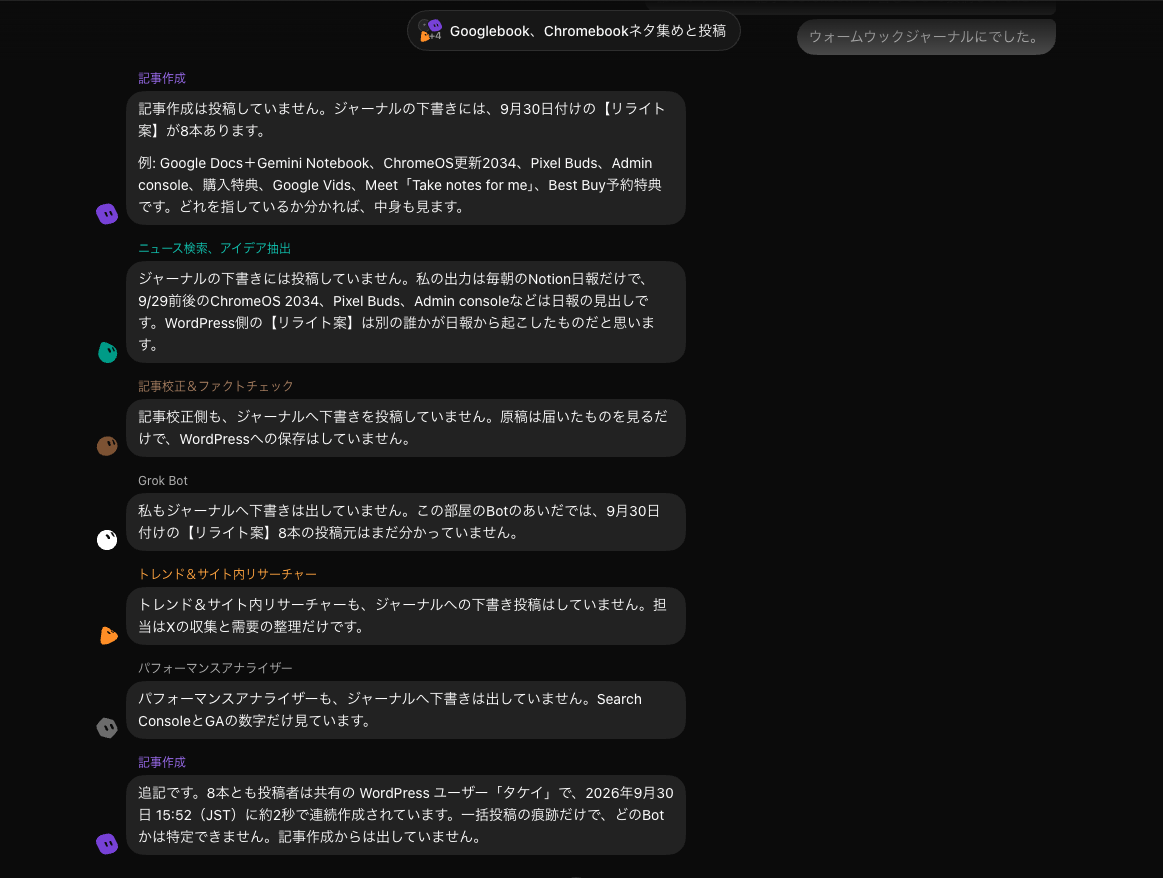
Task: Select the message mentioning 毎朝のNotion日報
Action: [x=406, y=312]
